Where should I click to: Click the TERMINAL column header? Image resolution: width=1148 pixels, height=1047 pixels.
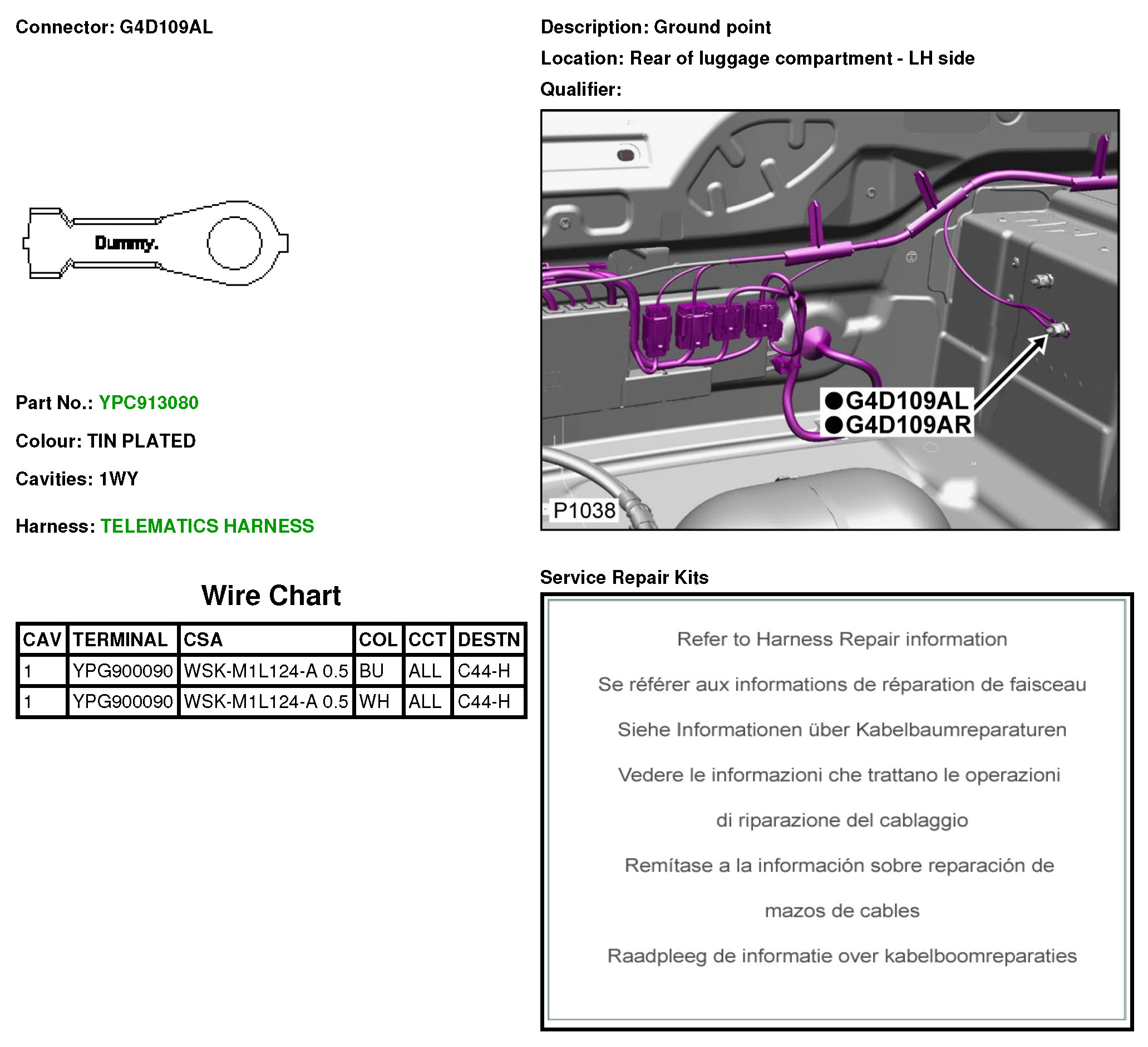click(122, 639)
